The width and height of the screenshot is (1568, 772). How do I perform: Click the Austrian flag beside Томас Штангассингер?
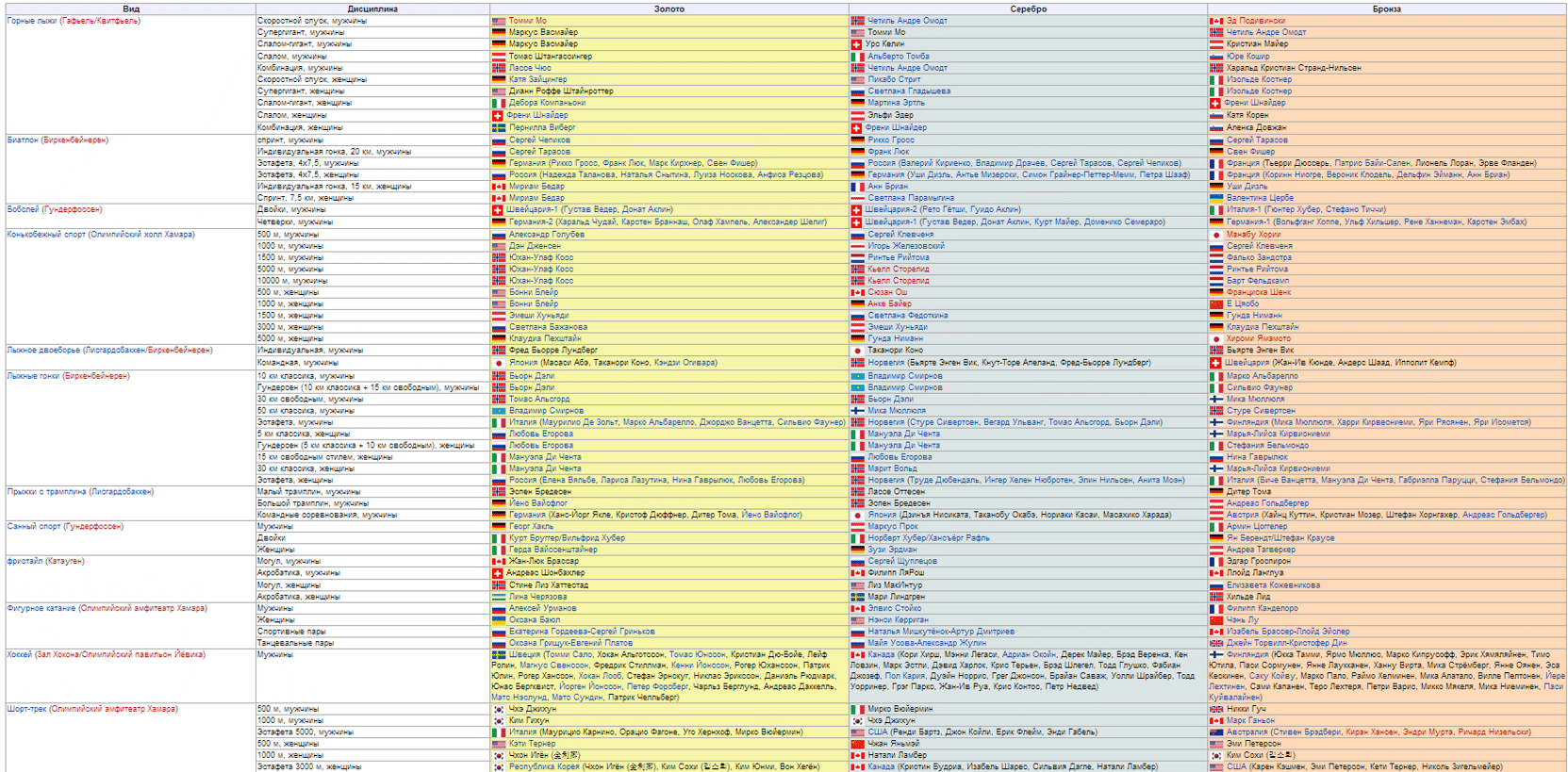(x=499, y=57)
